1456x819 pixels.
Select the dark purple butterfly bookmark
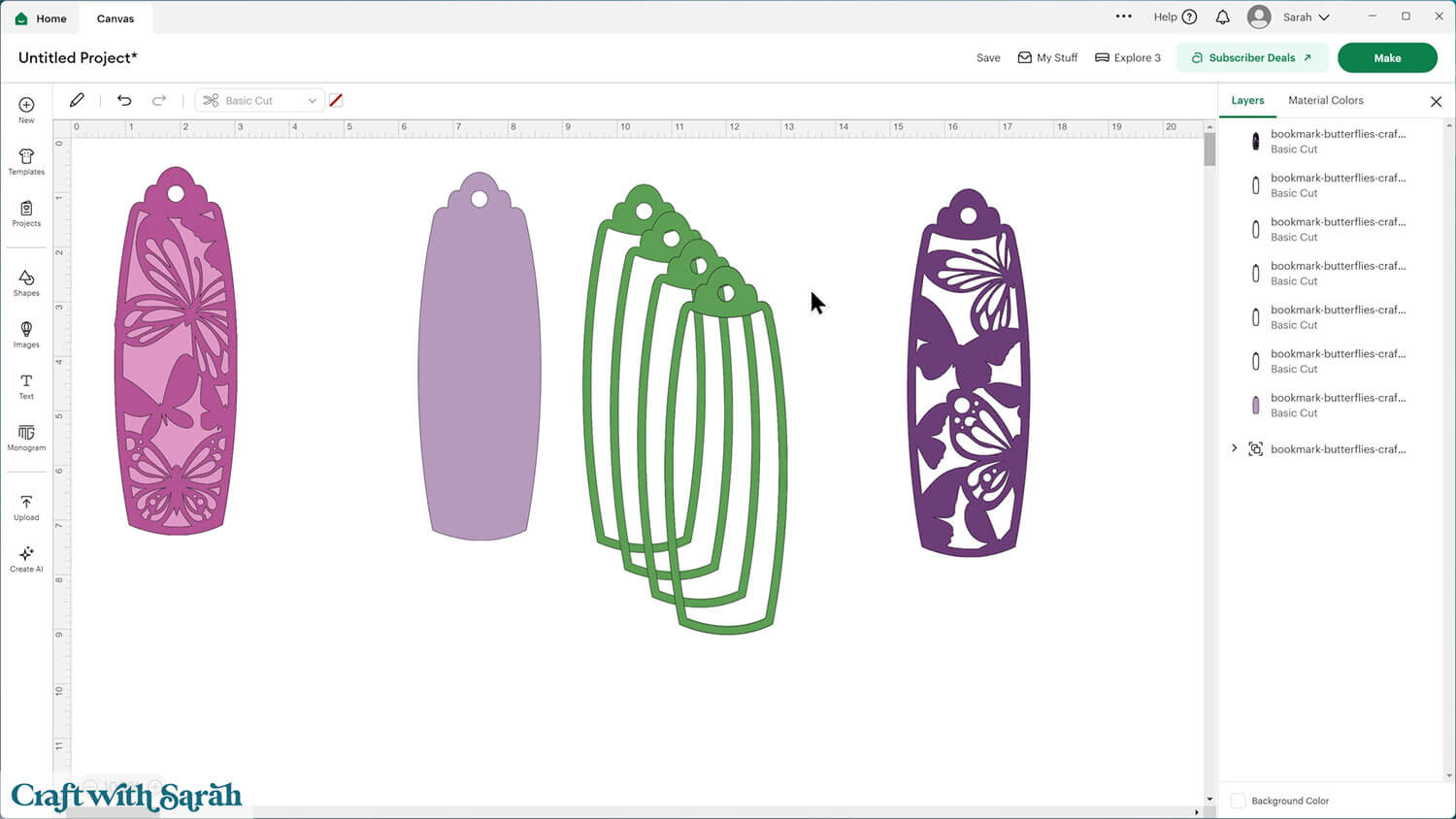point(969,373)
